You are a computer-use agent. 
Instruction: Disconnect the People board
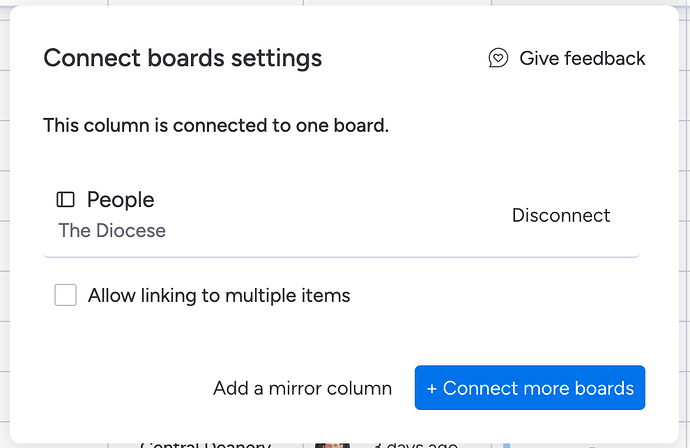pos(561,215)
